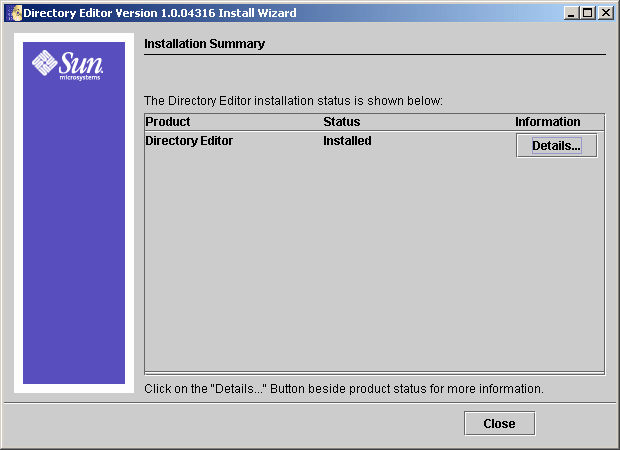
Task: Minimize the Install Wizard window
Action: click(x=570, y=13)
